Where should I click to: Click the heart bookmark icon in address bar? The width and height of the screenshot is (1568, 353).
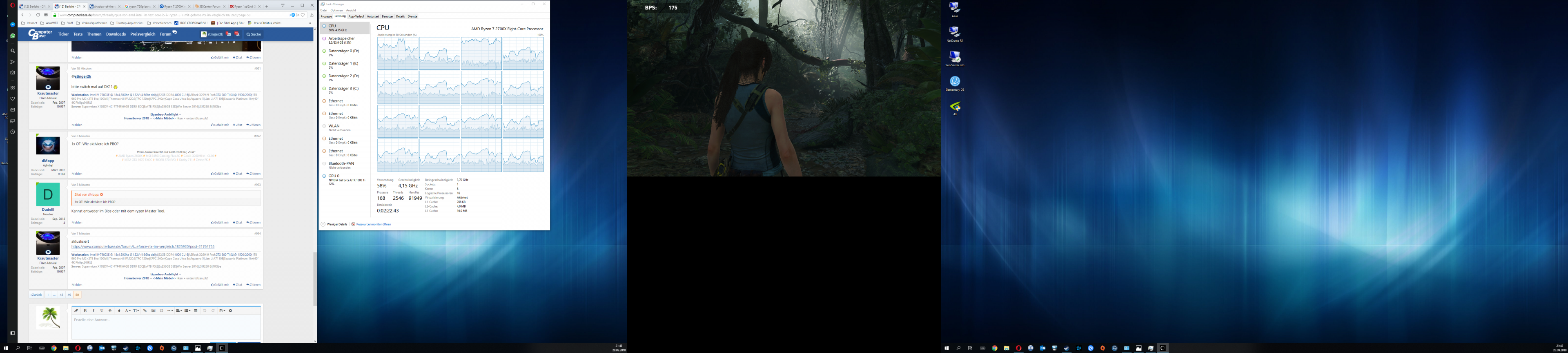pyautogui.click(x=303, y=15)
